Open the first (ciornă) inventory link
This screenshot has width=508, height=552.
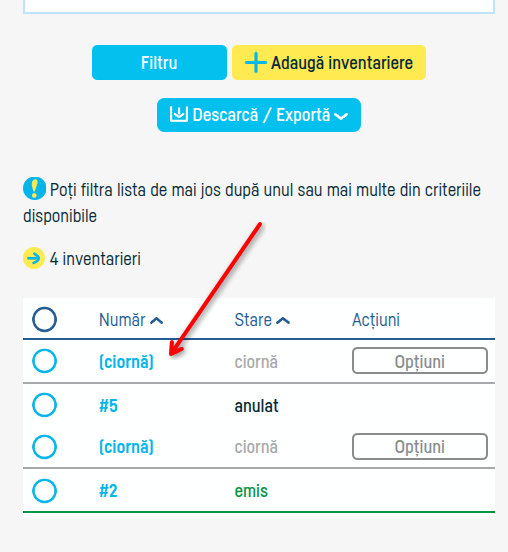click(126, 362)
